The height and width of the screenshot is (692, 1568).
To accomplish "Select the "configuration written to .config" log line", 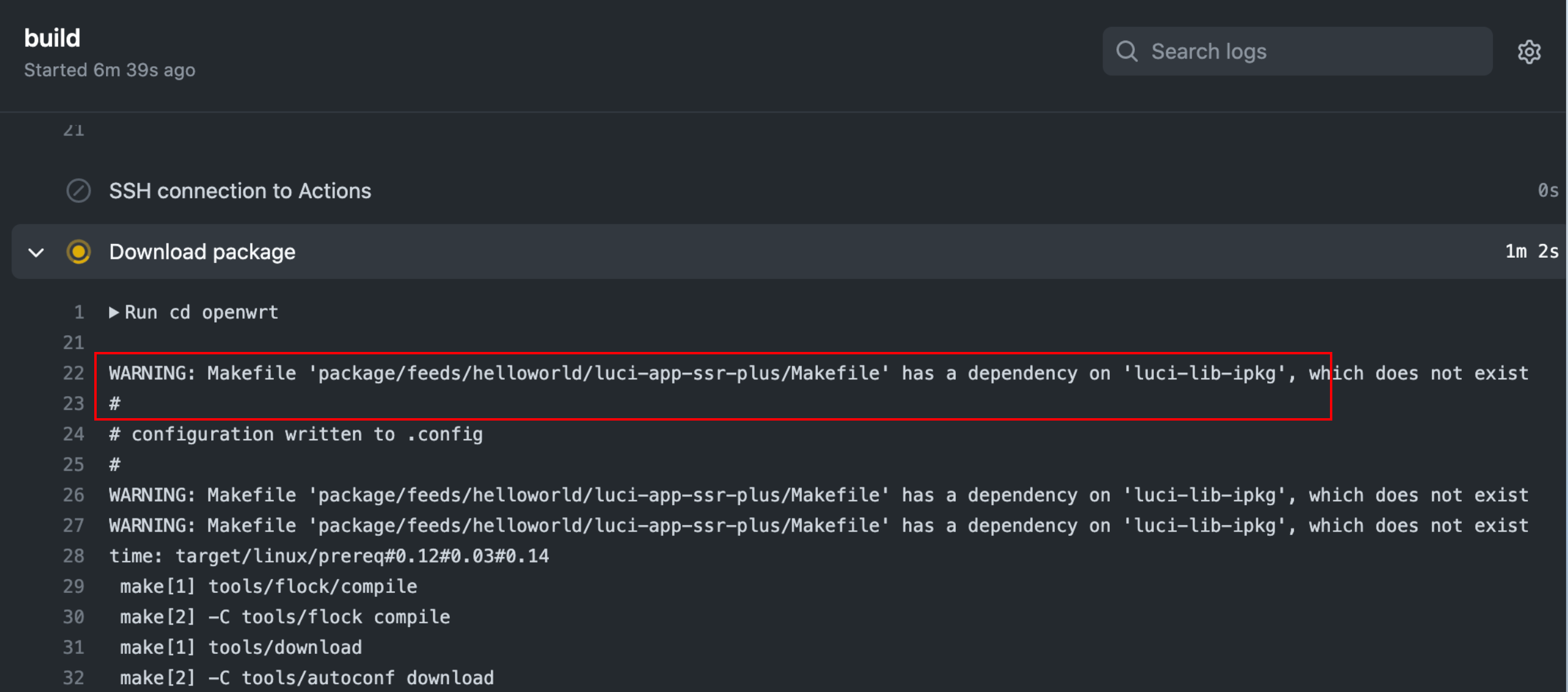I will [x=295, y=434].
